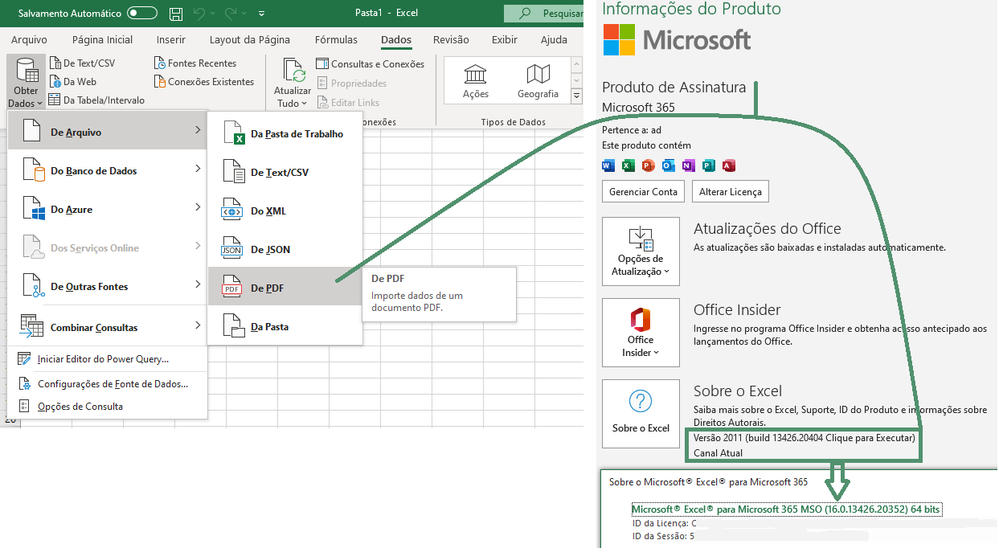
Task: Select the Ações data type
Action: (475, 81)
